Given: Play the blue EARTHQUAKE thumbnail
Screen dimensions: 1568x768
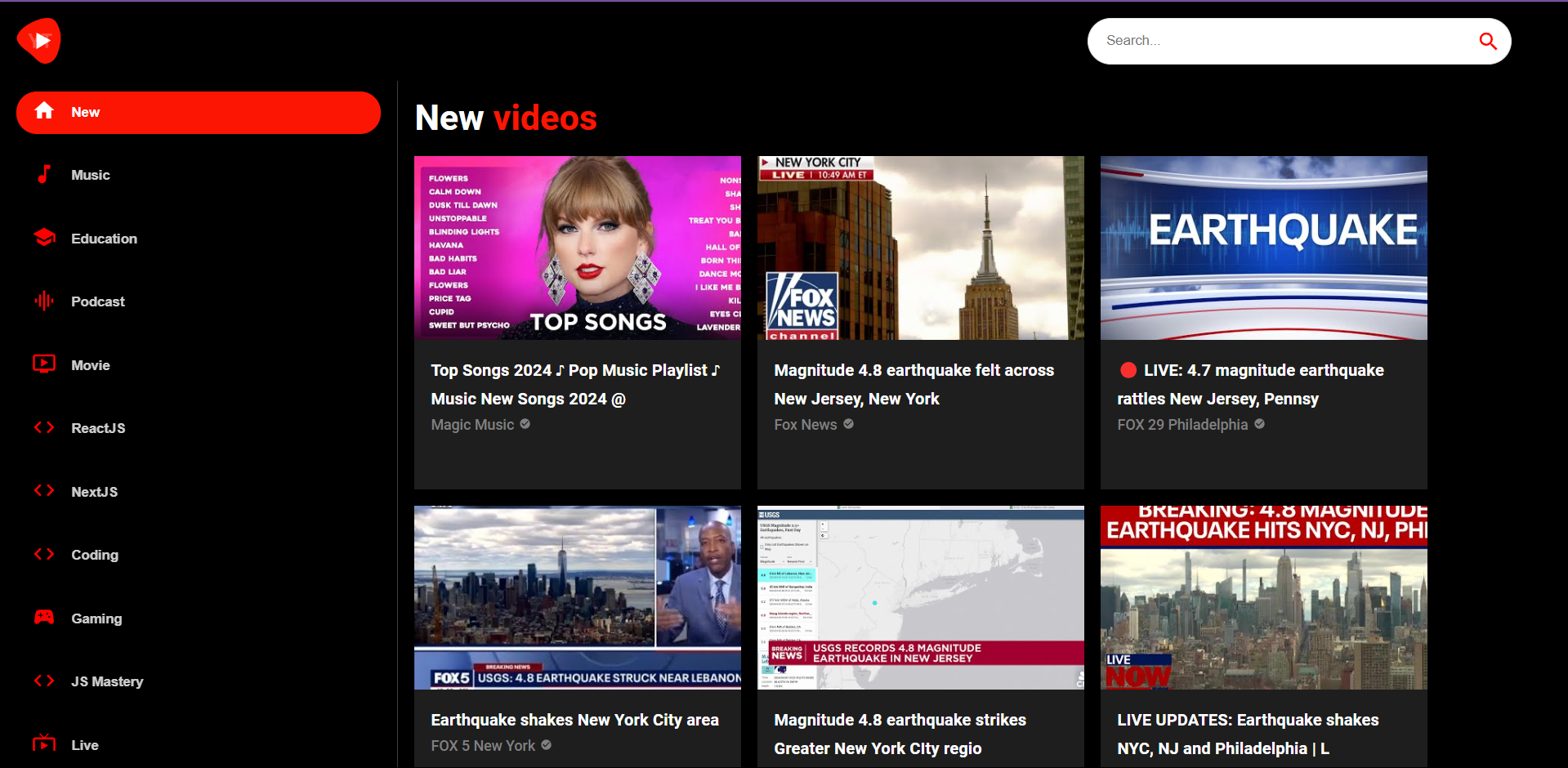Looking at the screenshot, I should [1264, 248].
